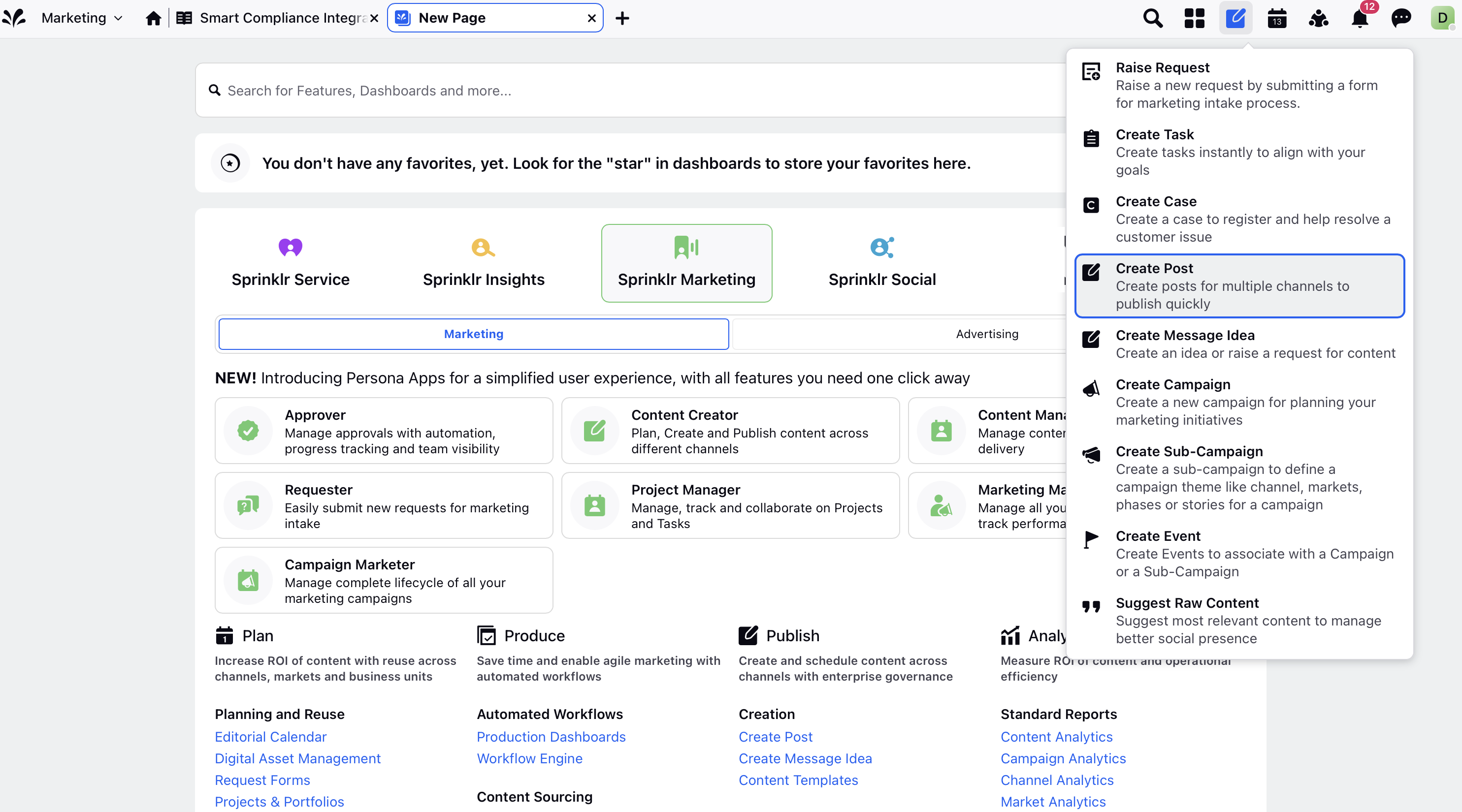Screen dimensions: 1462x812
Task: Choose Create Message Idea menu entry
Action: point(1239,344)
